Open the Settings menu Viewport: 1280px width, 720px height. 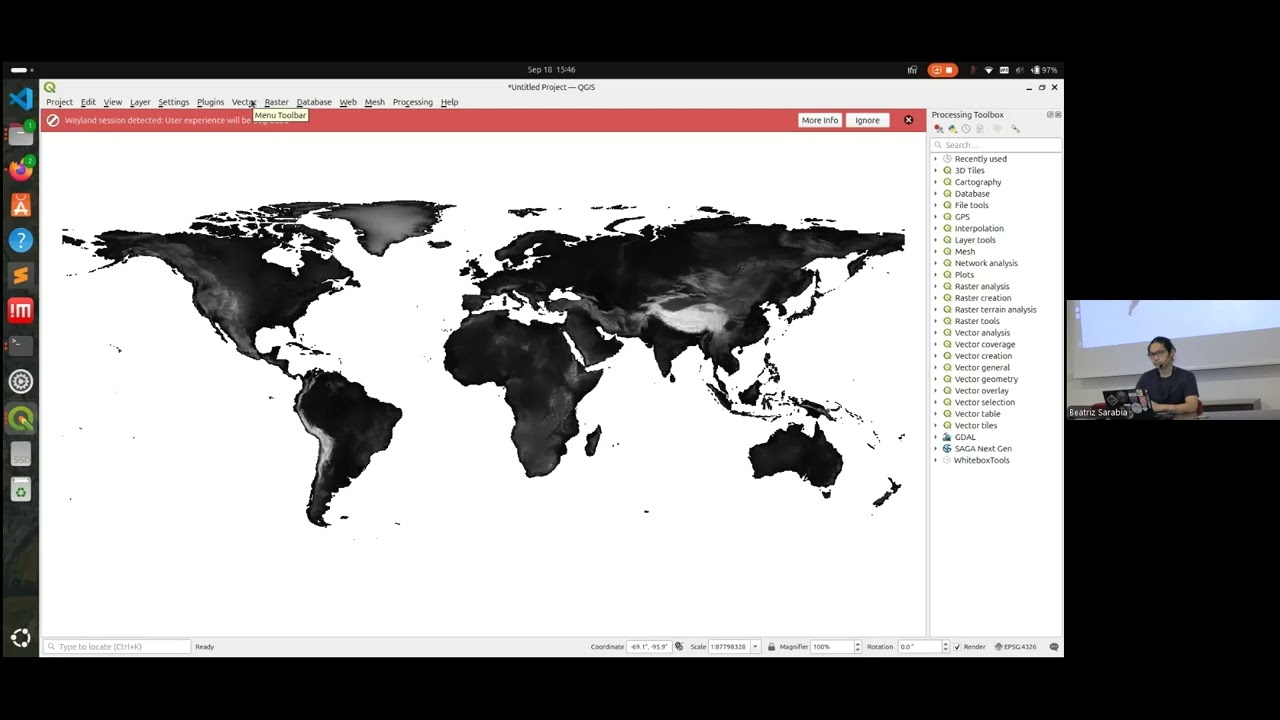[x=173, y=102]
